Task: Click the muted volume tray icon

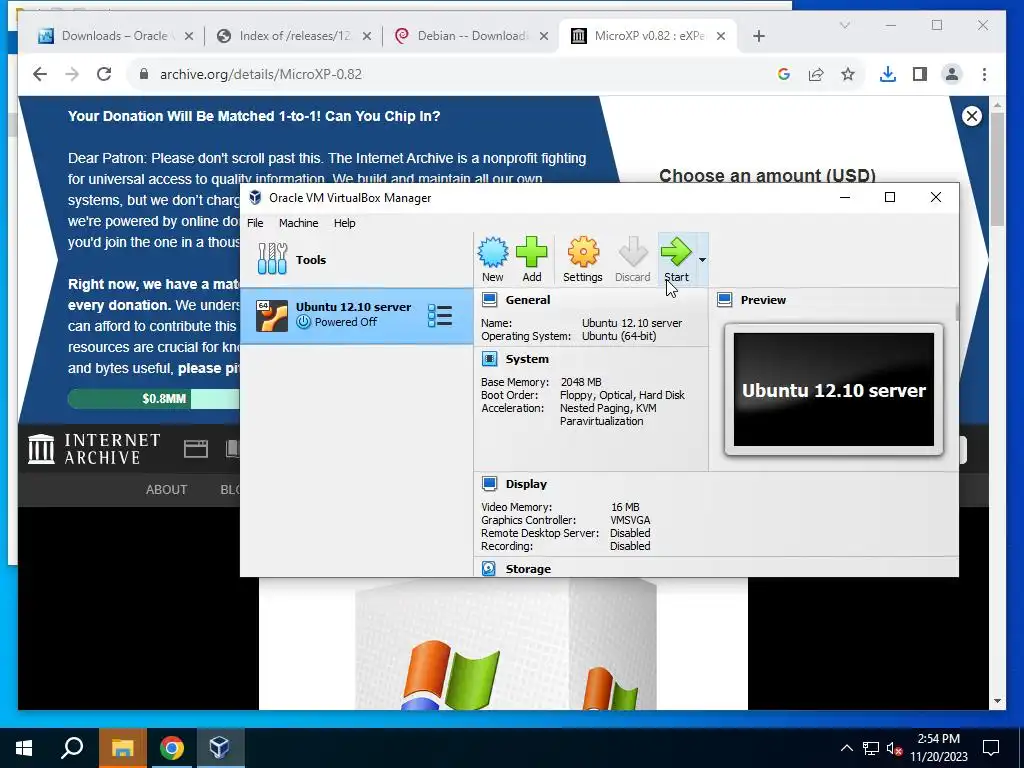Action: click(x=895, y=748)
